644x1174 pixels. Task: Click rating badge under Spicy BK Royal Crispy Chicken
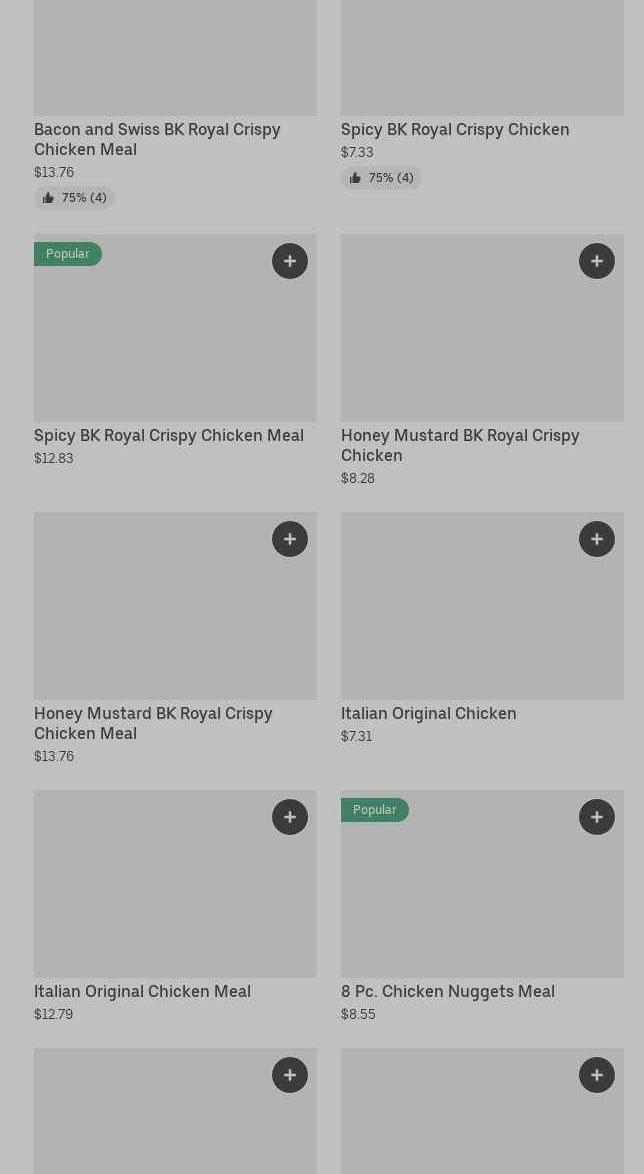(382, 178)
